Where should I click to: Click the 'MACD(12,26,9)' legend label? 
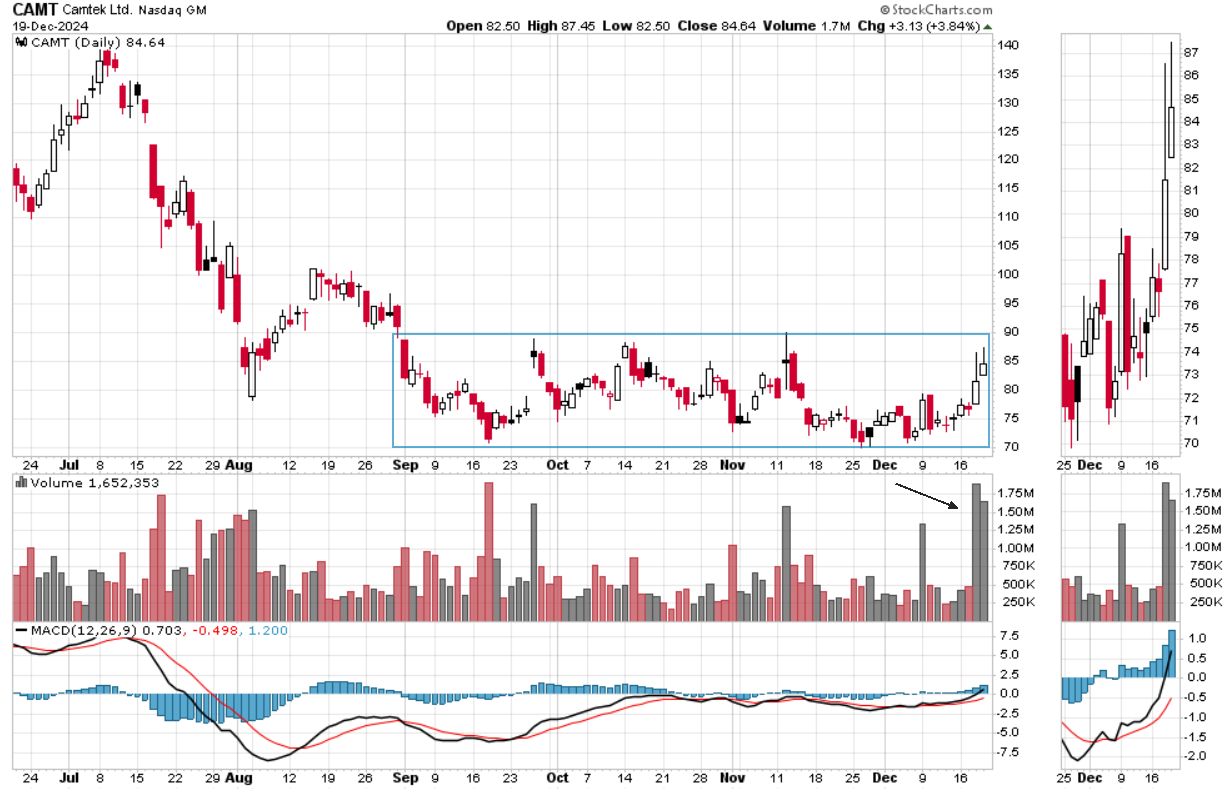[x=85, y=631]
